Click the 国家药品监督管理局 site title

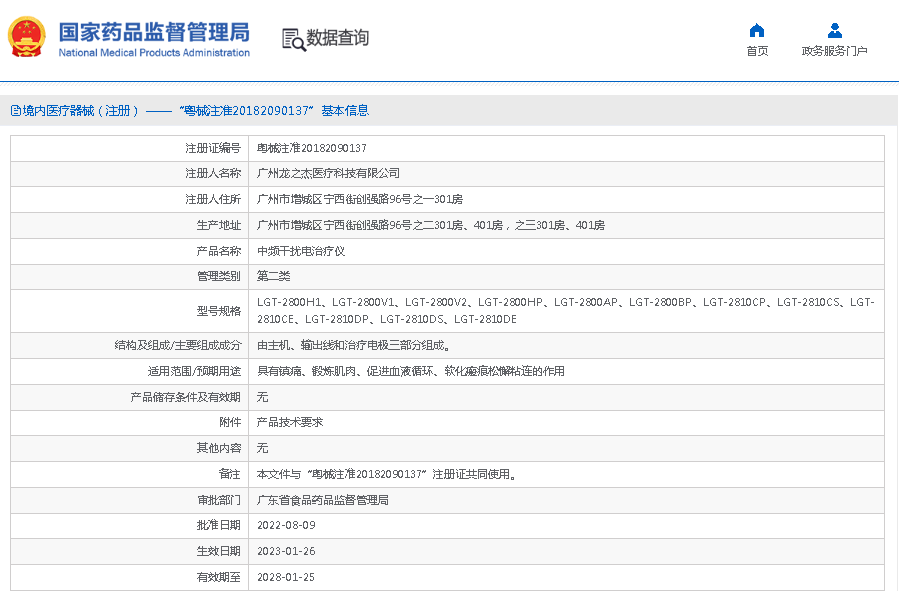click(154, 30)
